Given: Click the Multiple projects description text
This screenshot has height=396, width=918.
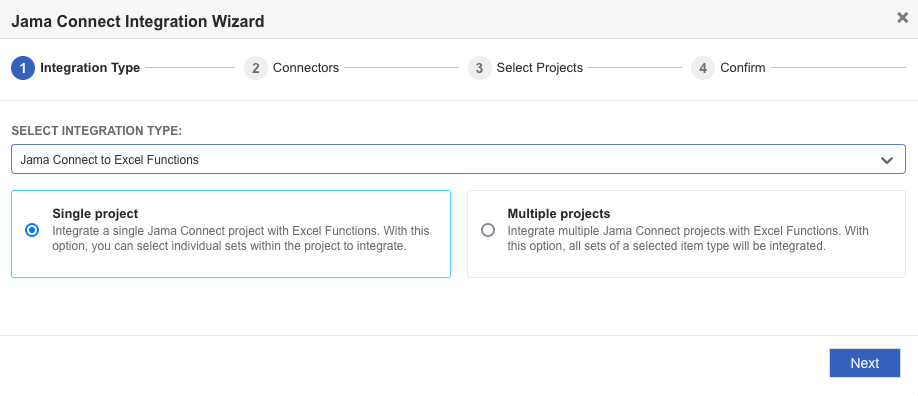Looking at the screenshot, I should (x=688, y=238).
